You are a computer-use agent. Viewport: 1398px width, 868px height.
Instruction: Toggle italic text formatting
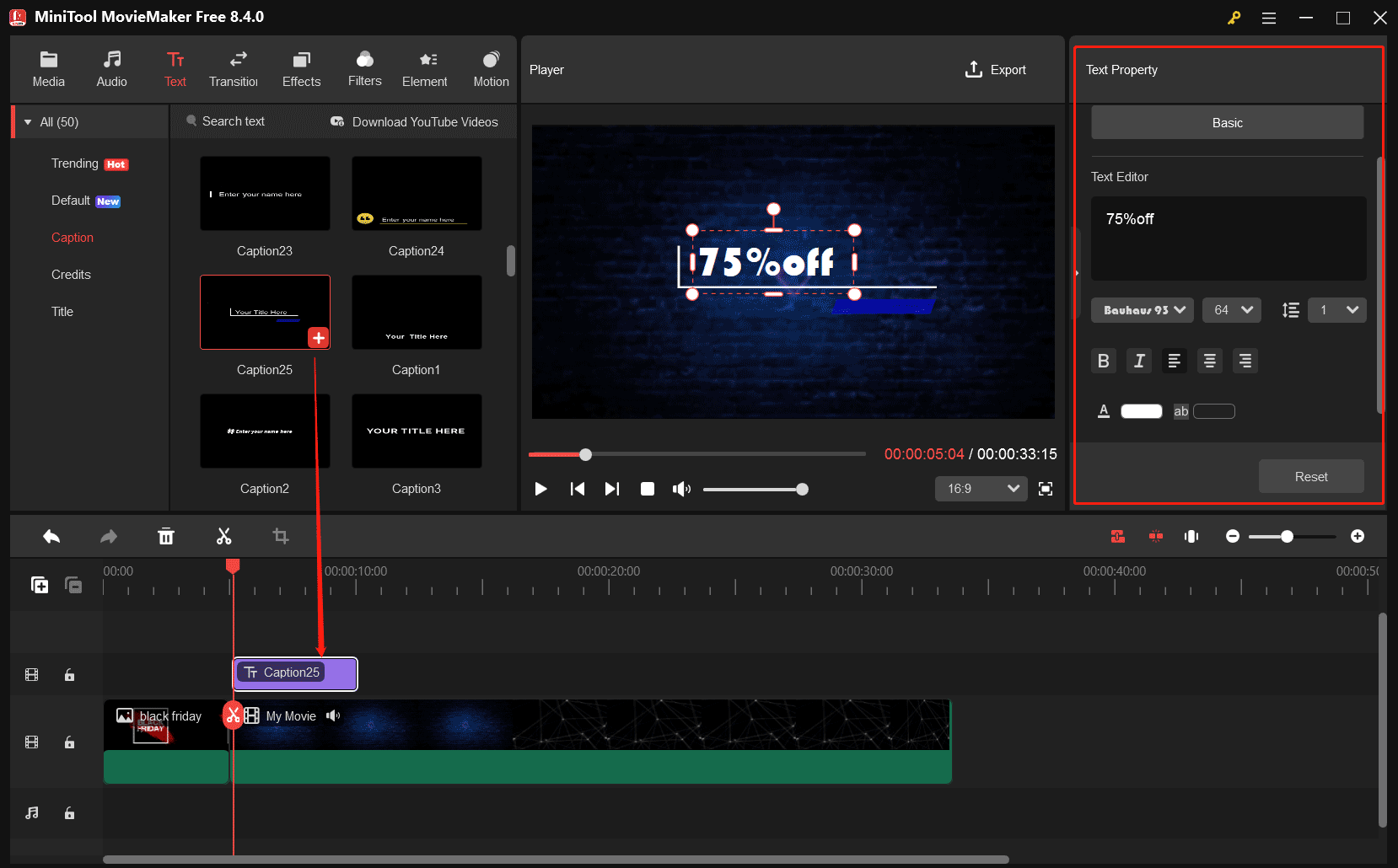pyautogui.click(x=1139, y=361)
